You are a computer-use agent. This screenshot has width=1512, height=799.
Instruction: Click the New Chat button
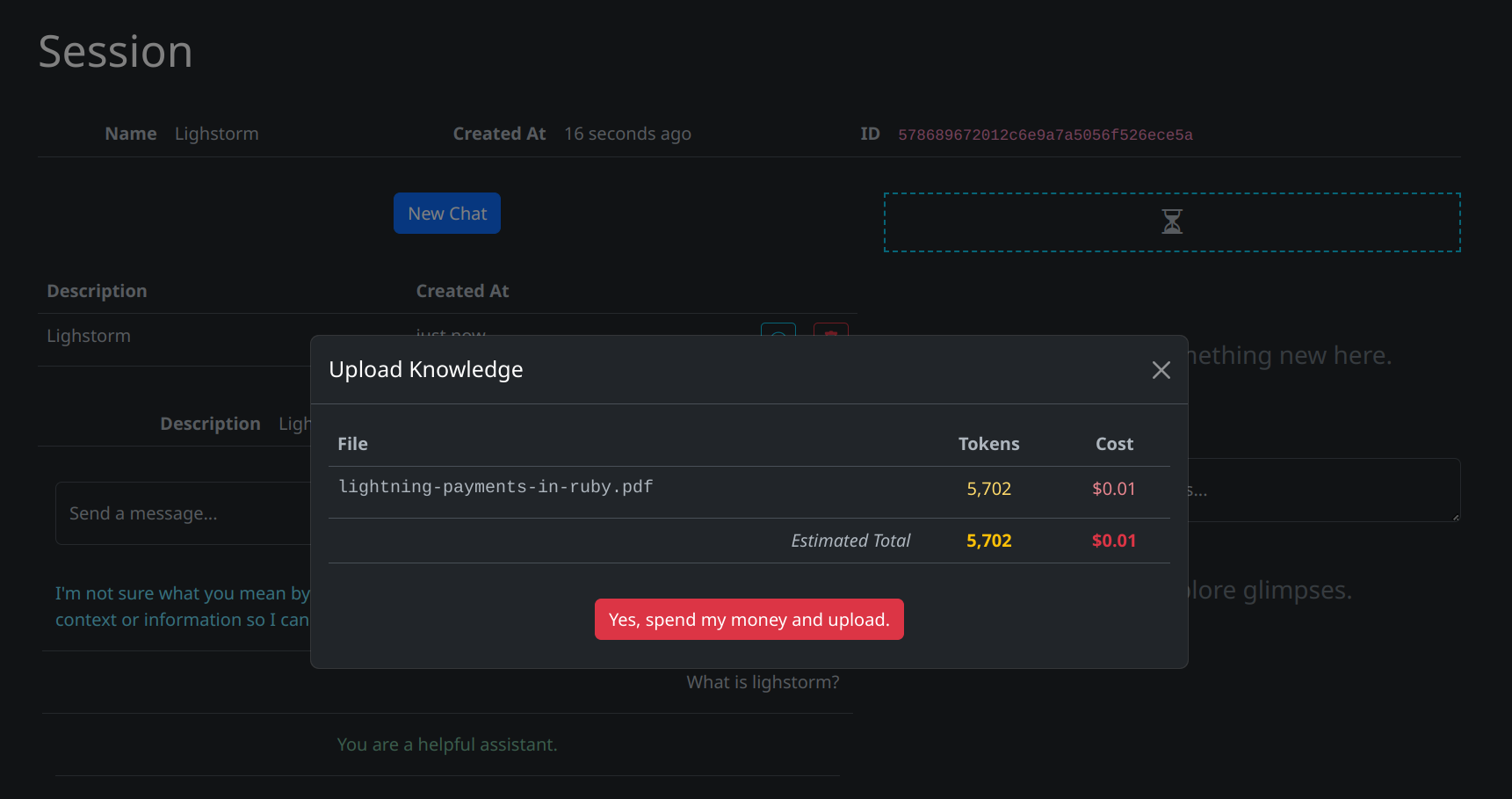(x=446, y=214)
